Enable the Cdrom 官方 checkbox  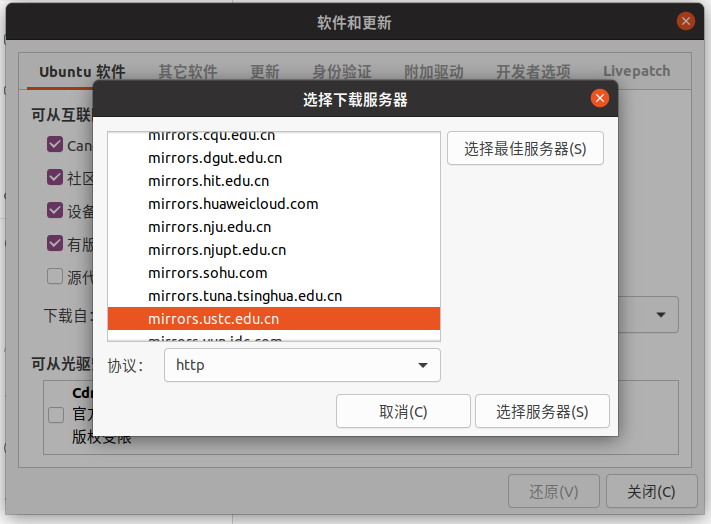[57, 415]
